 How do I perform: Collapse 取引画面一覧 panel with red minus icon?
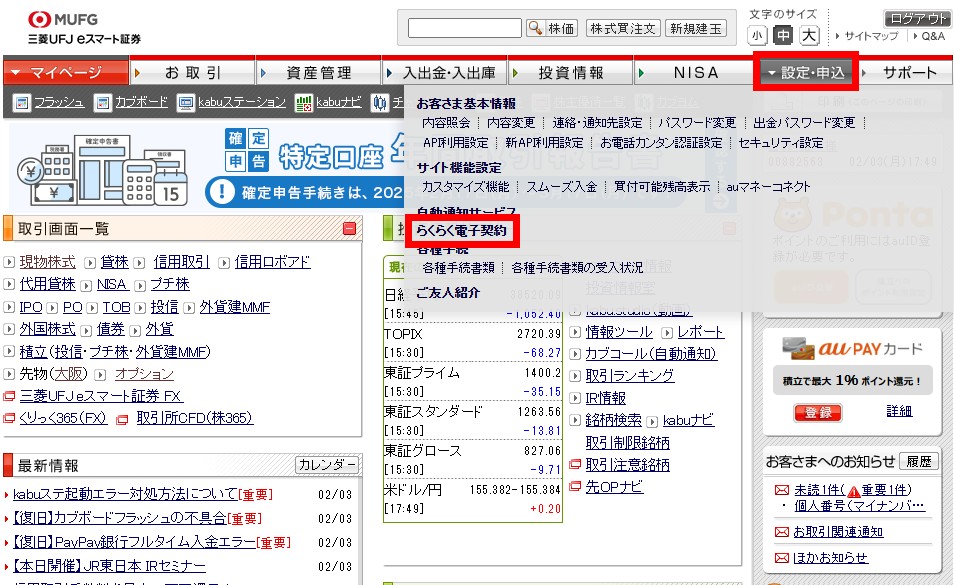349,229
